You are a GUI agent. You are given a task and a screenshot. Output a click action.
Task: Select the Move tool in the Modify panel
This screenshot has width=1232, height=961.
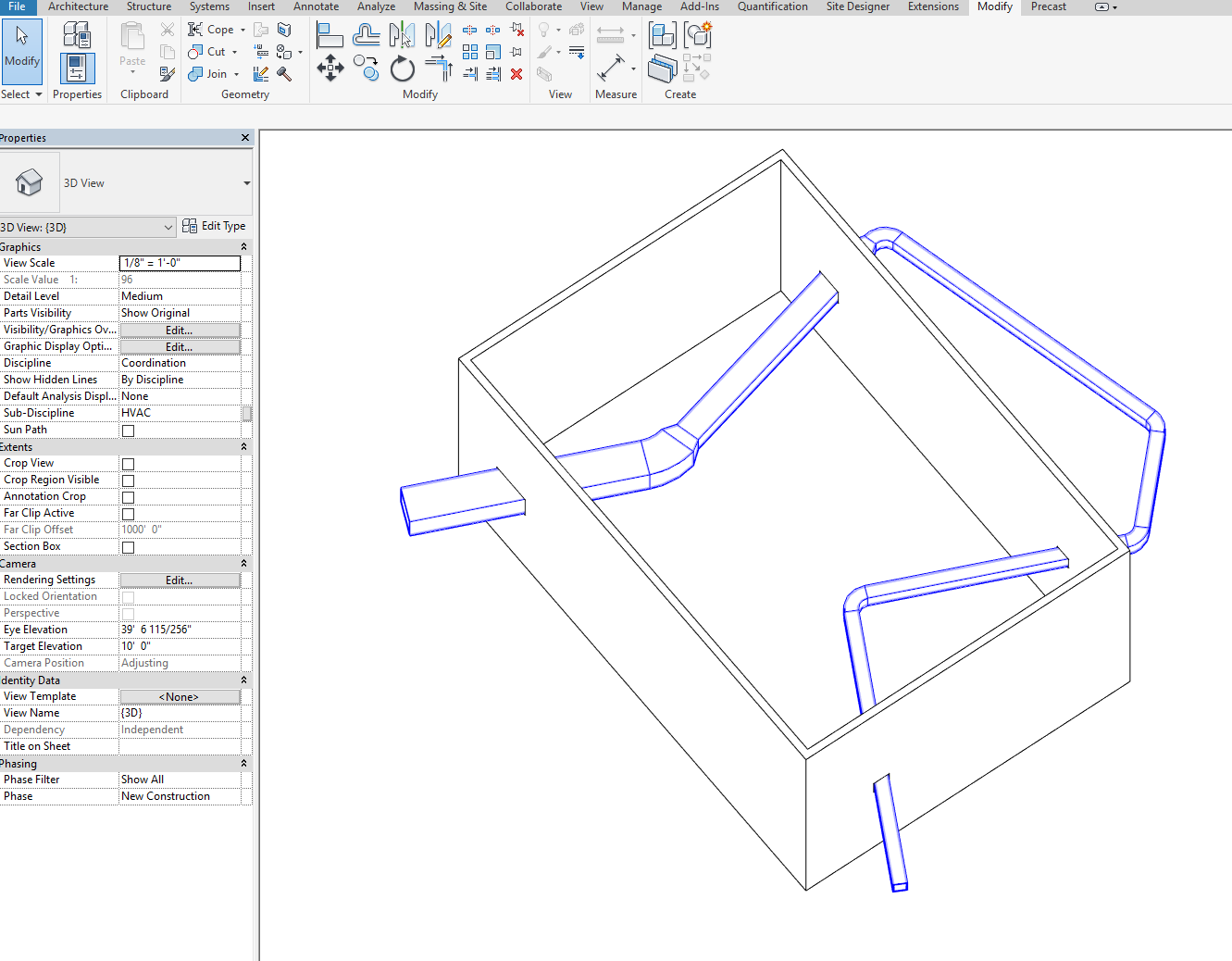[330, 69]
